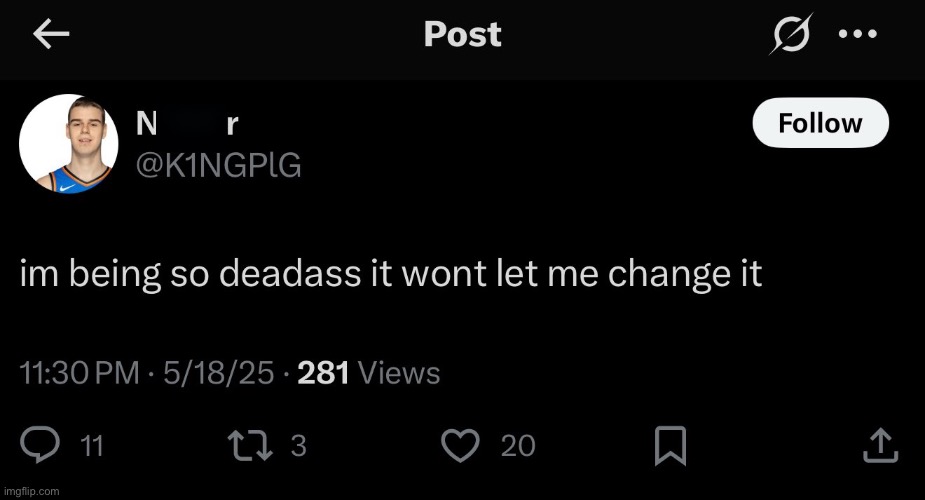
Task: Go back using the left arrow
Action: [51, 35]
